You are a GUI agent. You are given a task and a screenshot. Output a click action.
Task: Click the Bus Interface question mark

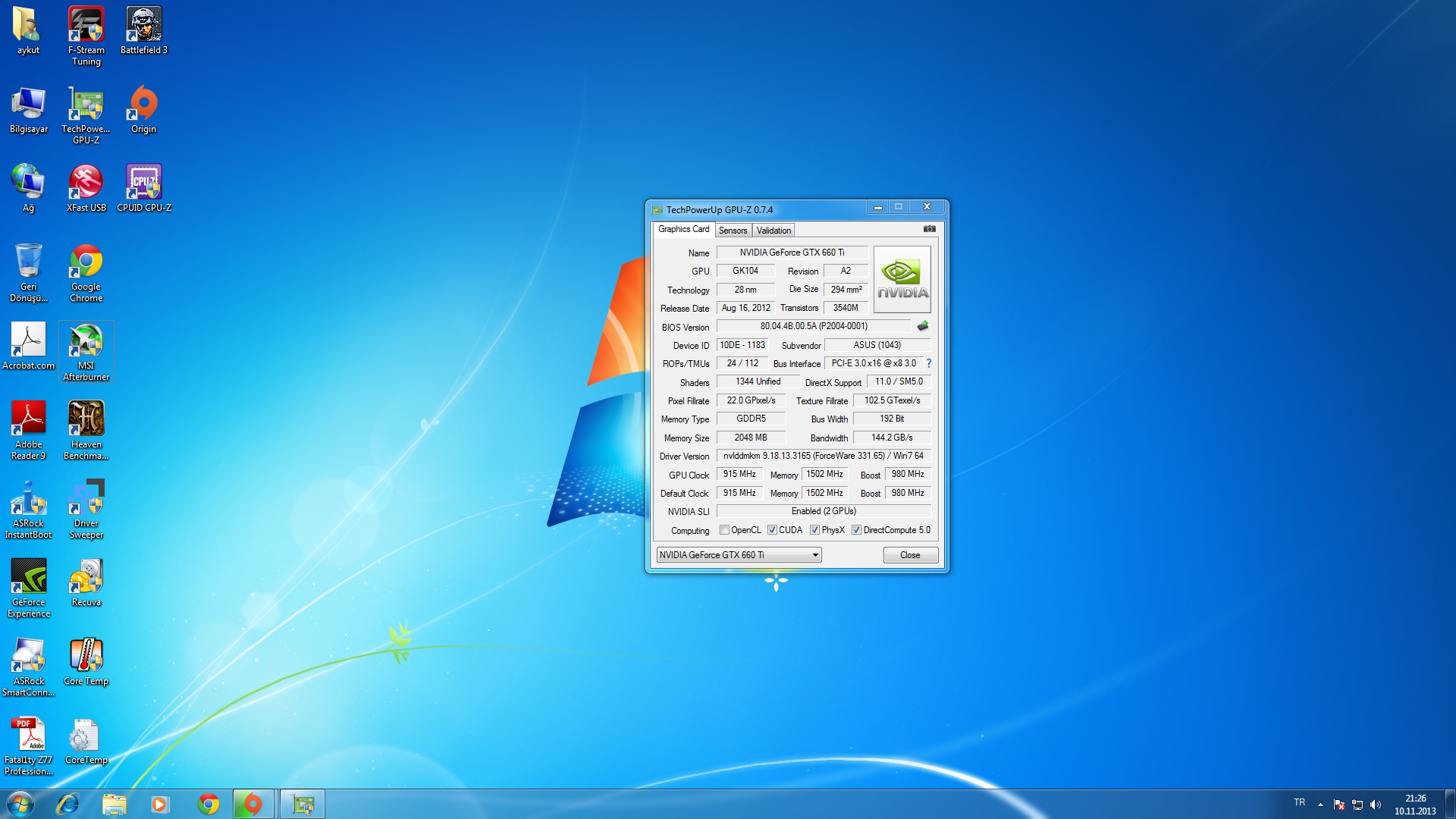click(929, 363)
